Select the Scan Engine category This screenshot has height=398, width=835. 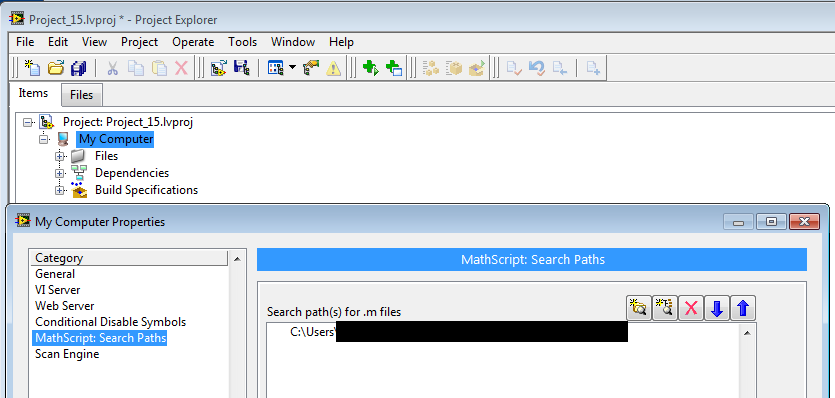[x=67, y=354]
